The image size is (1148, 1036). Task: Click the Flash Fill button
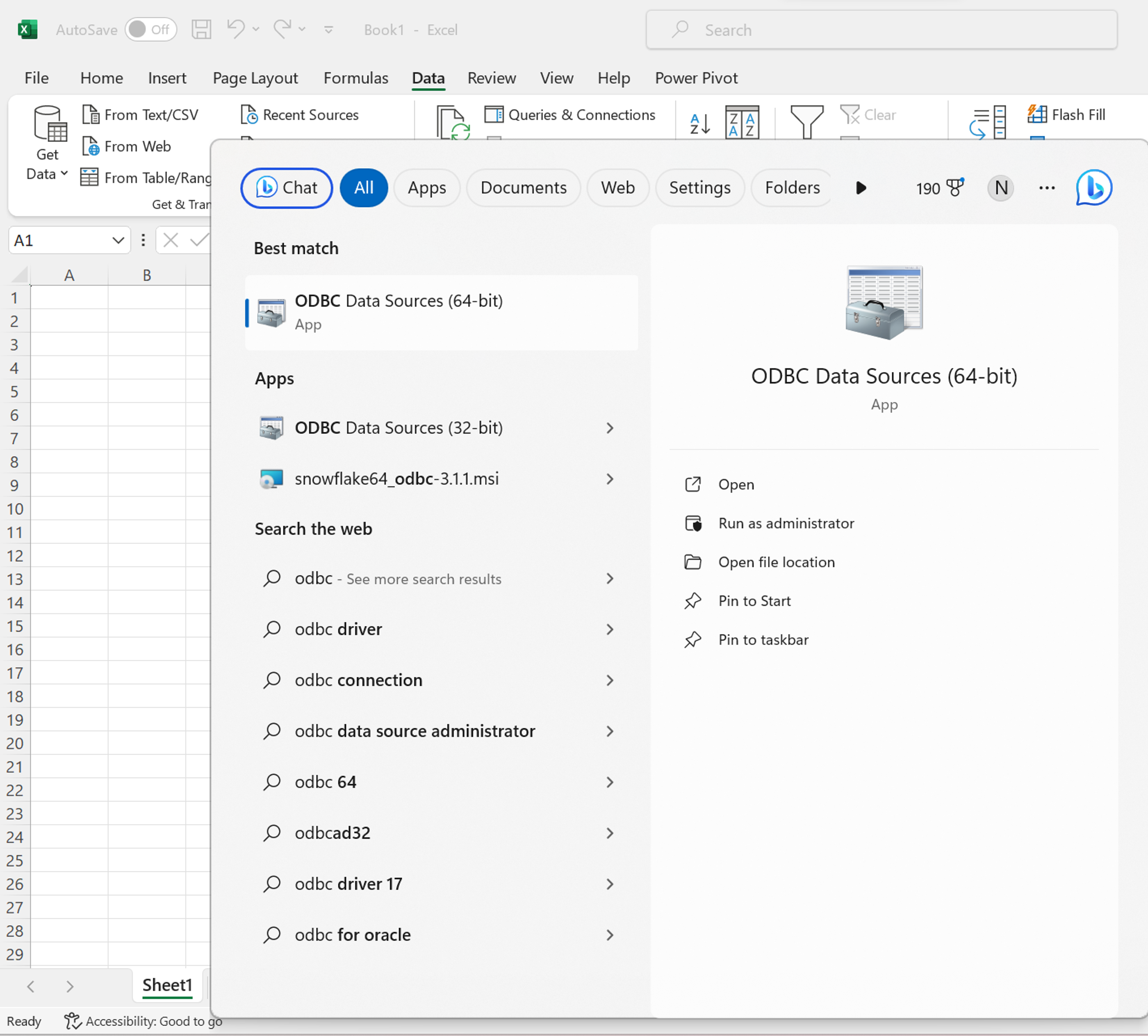[1066, 114]
